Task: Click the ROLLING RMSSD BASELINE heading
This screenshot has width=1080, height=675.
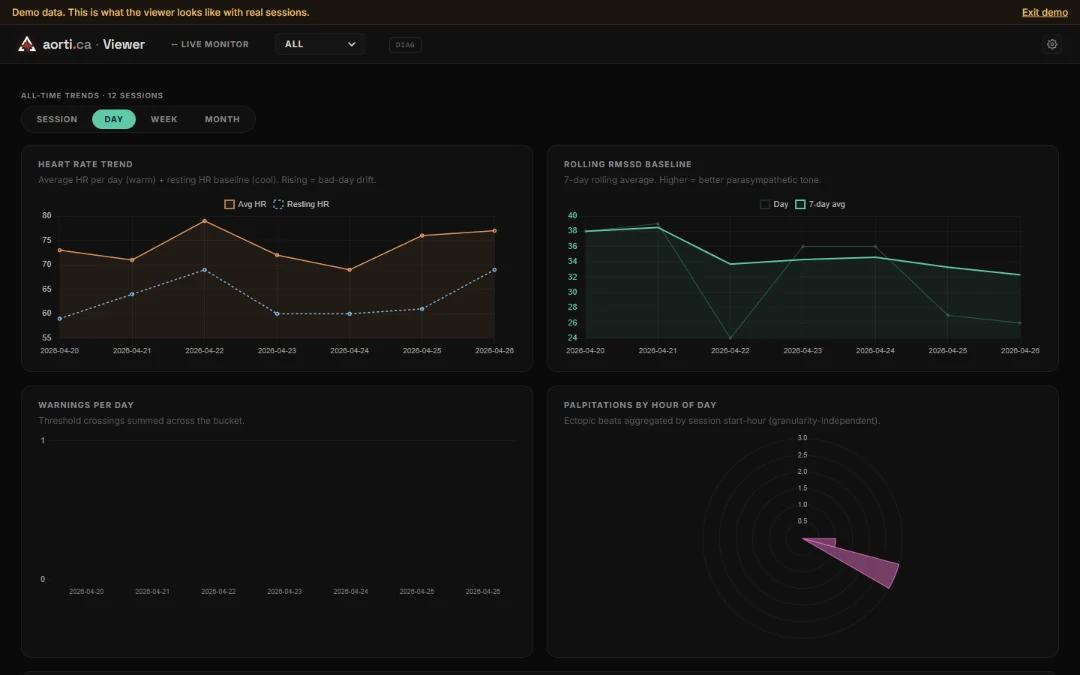Action: coord(627,164)
